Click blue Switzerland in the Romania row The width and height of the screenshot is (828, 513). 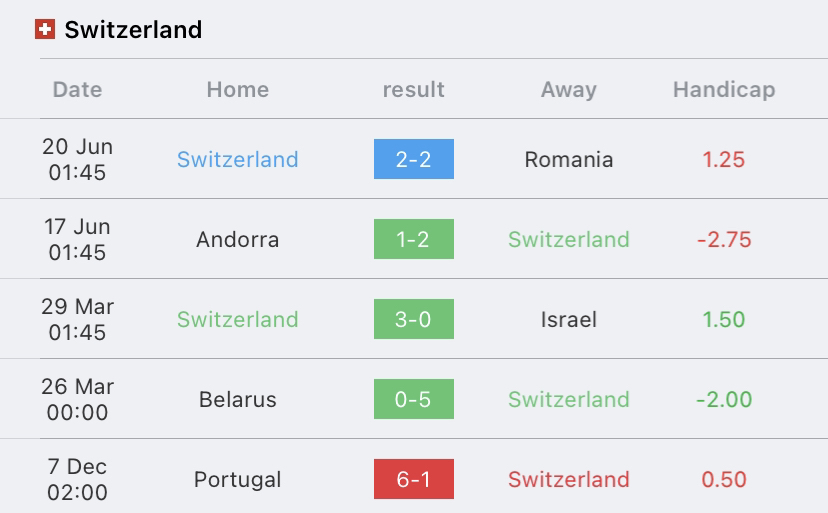[x=238, y=160]
